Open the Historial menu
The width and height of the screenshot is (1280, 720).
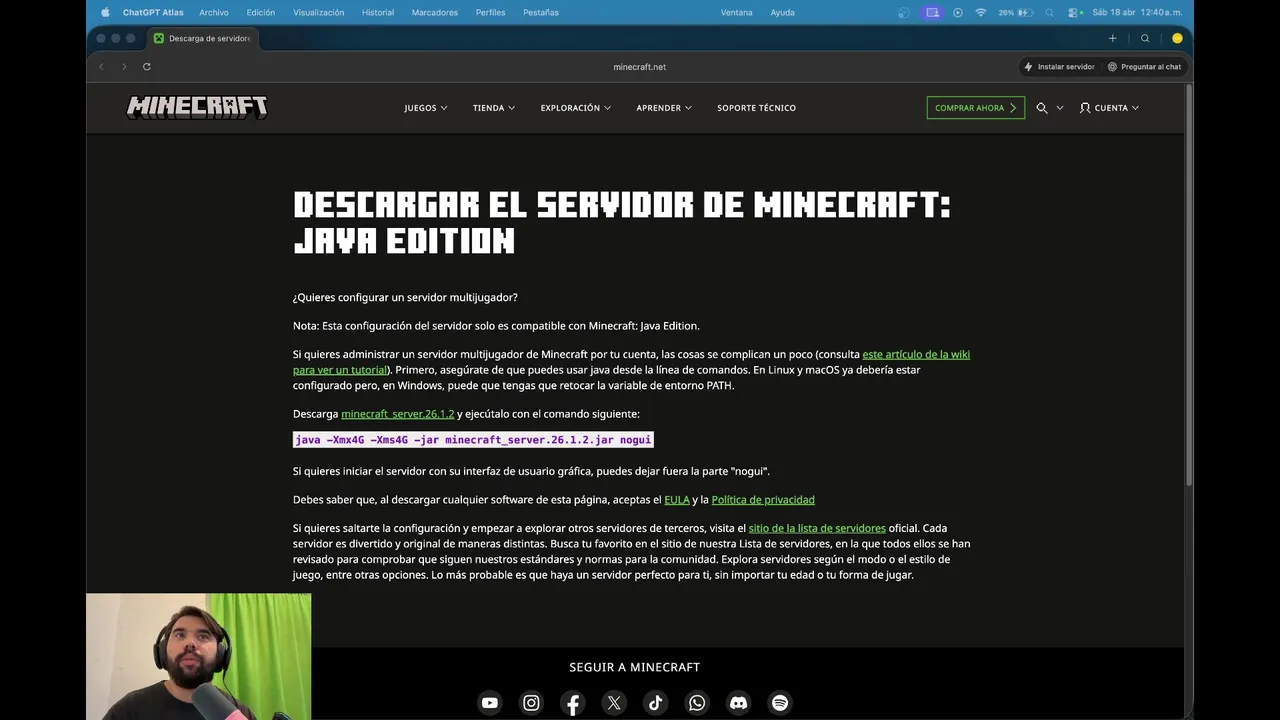pyautogui.click(x=378, y=12)
